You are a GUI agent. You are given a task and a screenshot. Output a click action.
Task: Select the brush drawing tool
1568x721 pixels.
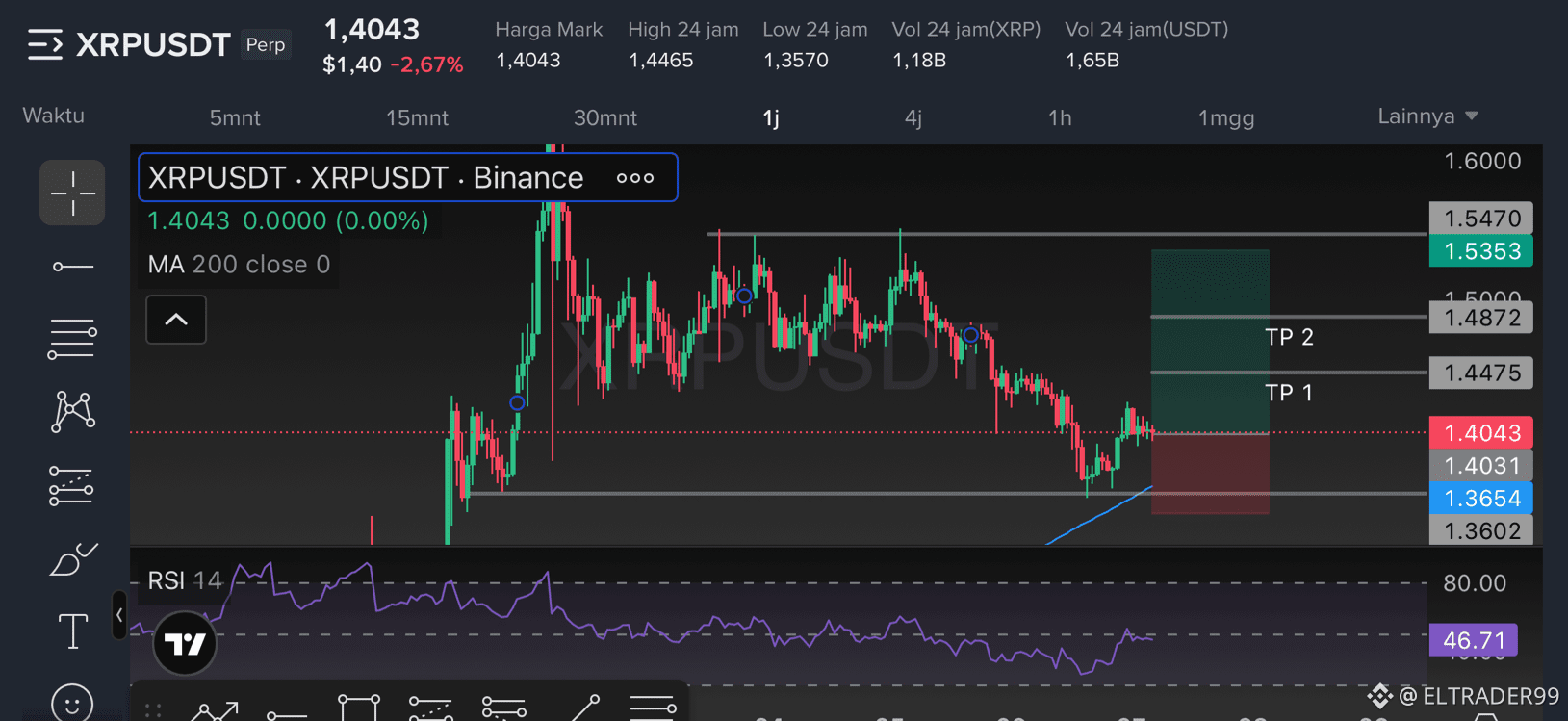tap(72, 558)
